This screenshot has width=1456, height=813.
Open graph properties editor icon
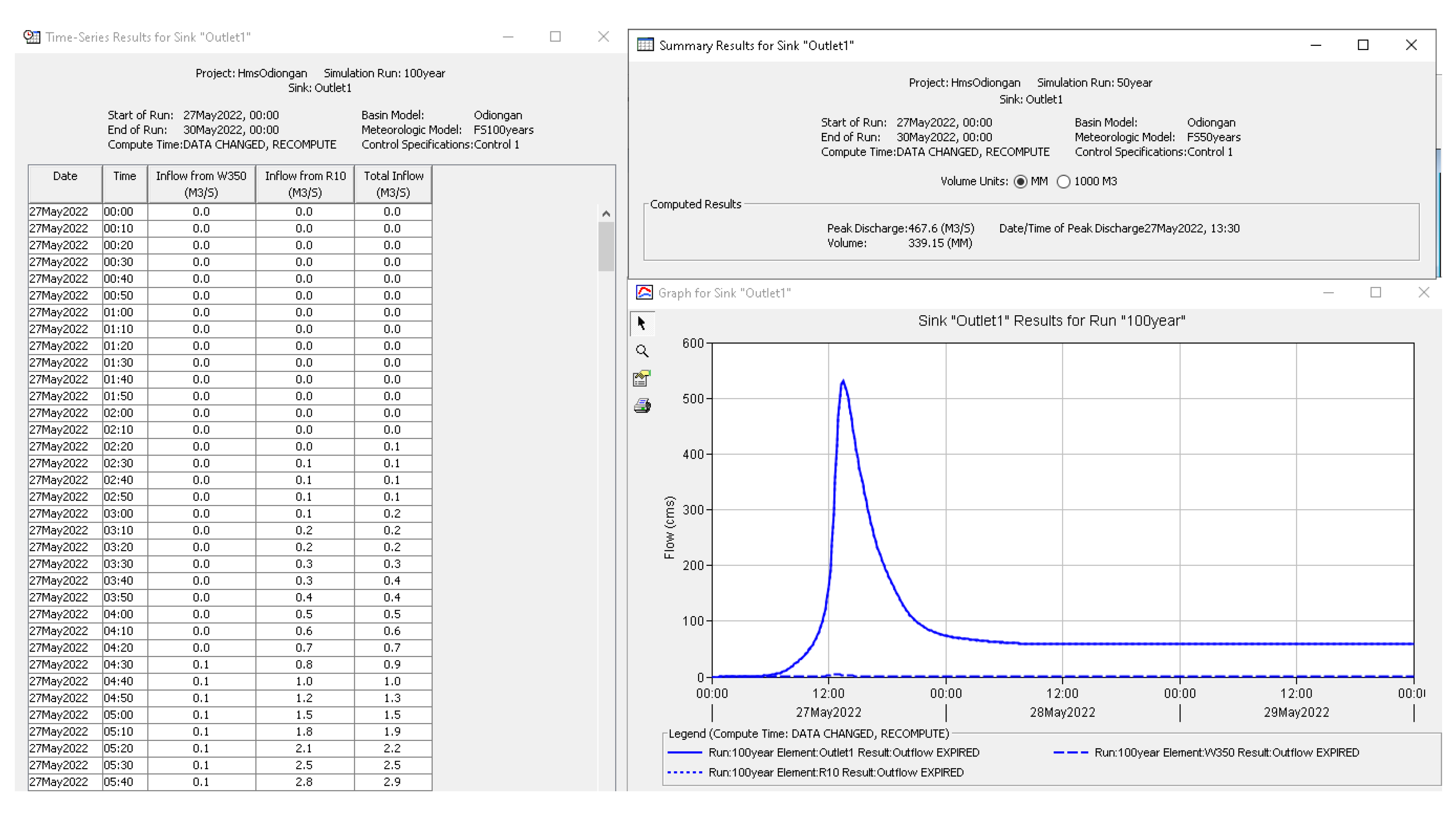pos(642,378)
